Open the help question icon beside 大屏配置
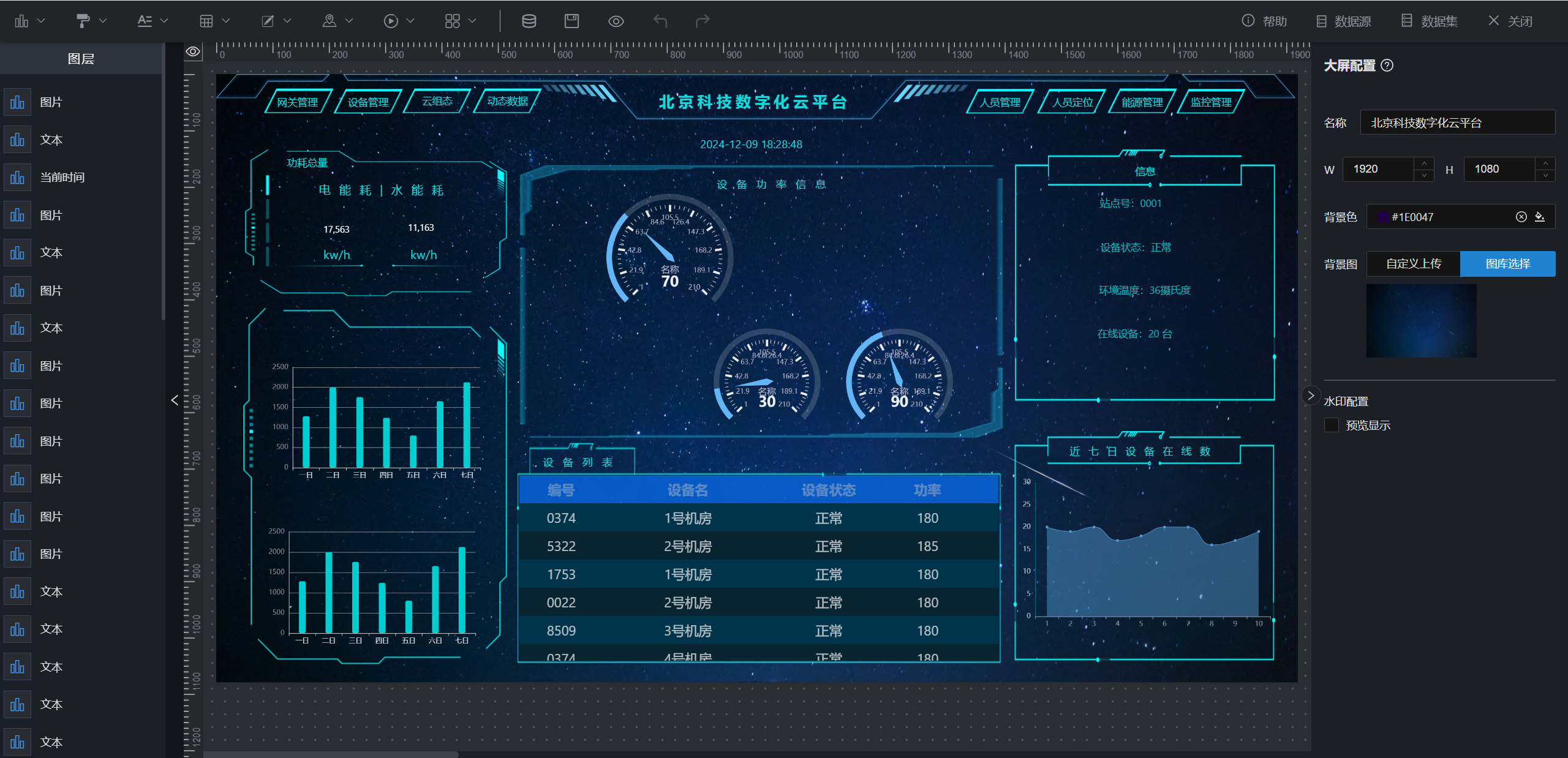Image resolution: width=1568 pixels, height=758 pixels. (1387, 66)
